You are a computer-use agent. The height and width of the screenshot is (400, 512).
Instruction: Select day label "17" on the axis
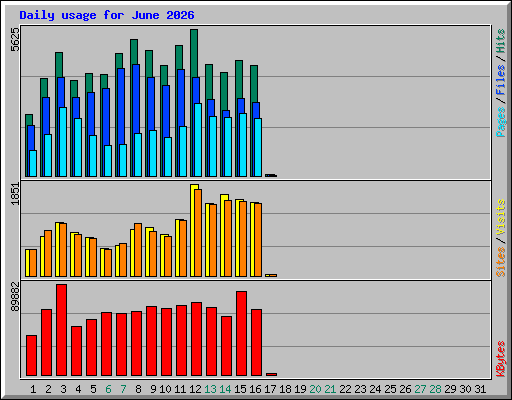[x=270, y=389]
